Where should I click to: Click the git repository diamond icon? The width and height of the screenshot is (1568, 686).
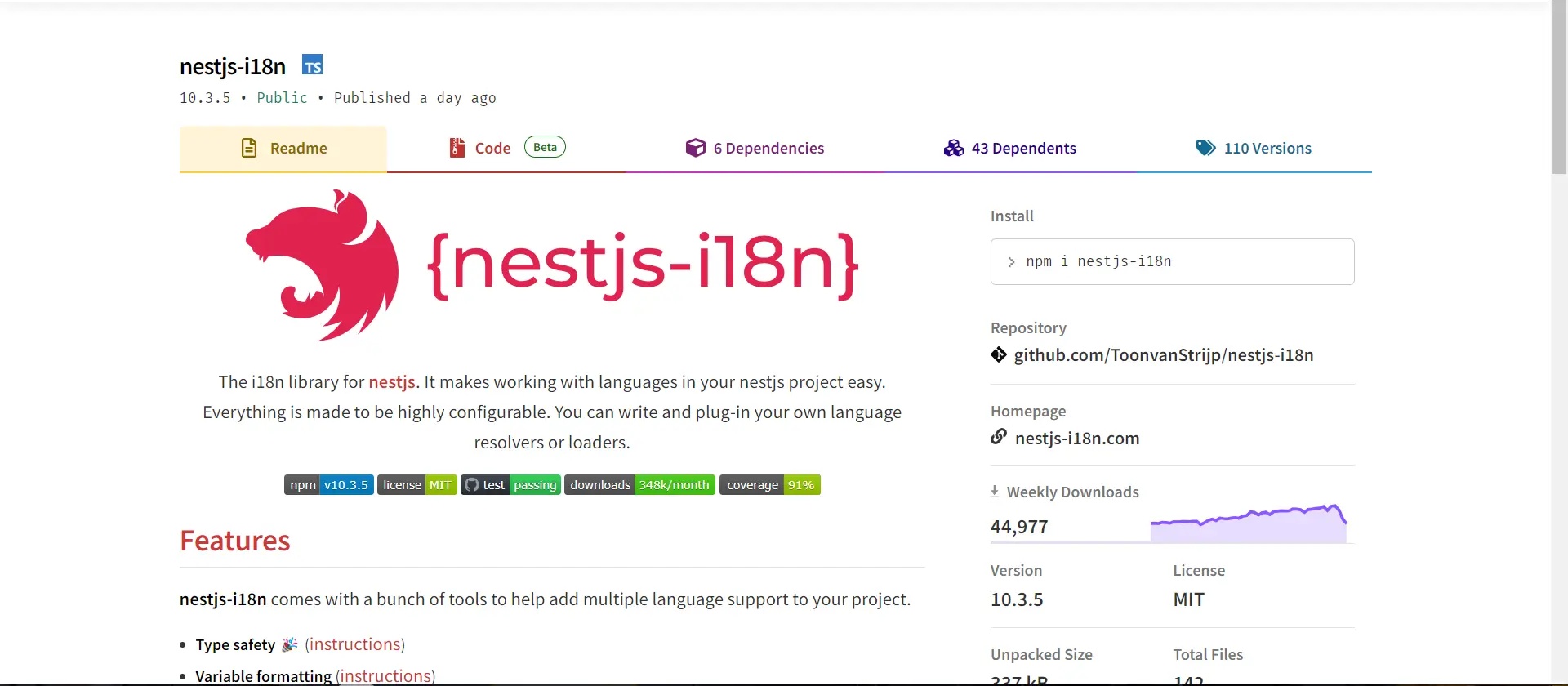(999, 354)
